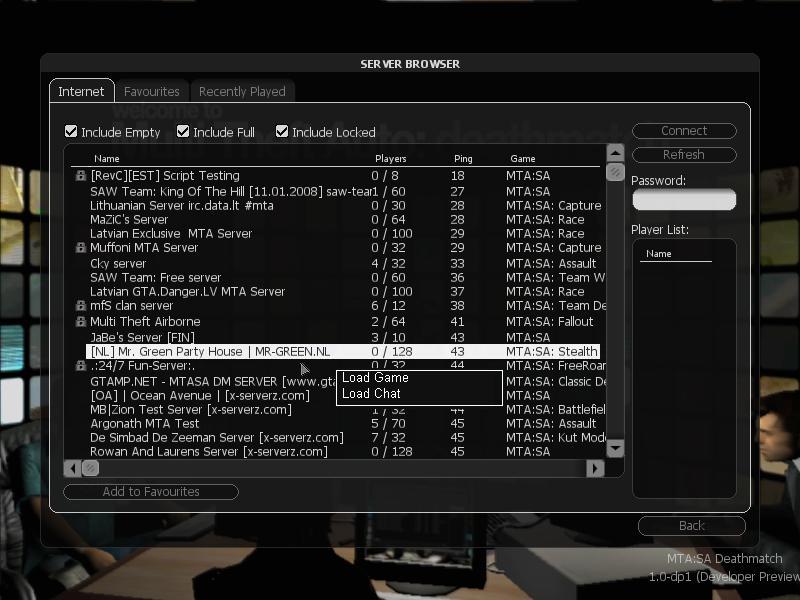Viewport: 800px width, 600px height.
Task: Click the lock icon next to Muffoni MTA Server
Action: [81, 247]
